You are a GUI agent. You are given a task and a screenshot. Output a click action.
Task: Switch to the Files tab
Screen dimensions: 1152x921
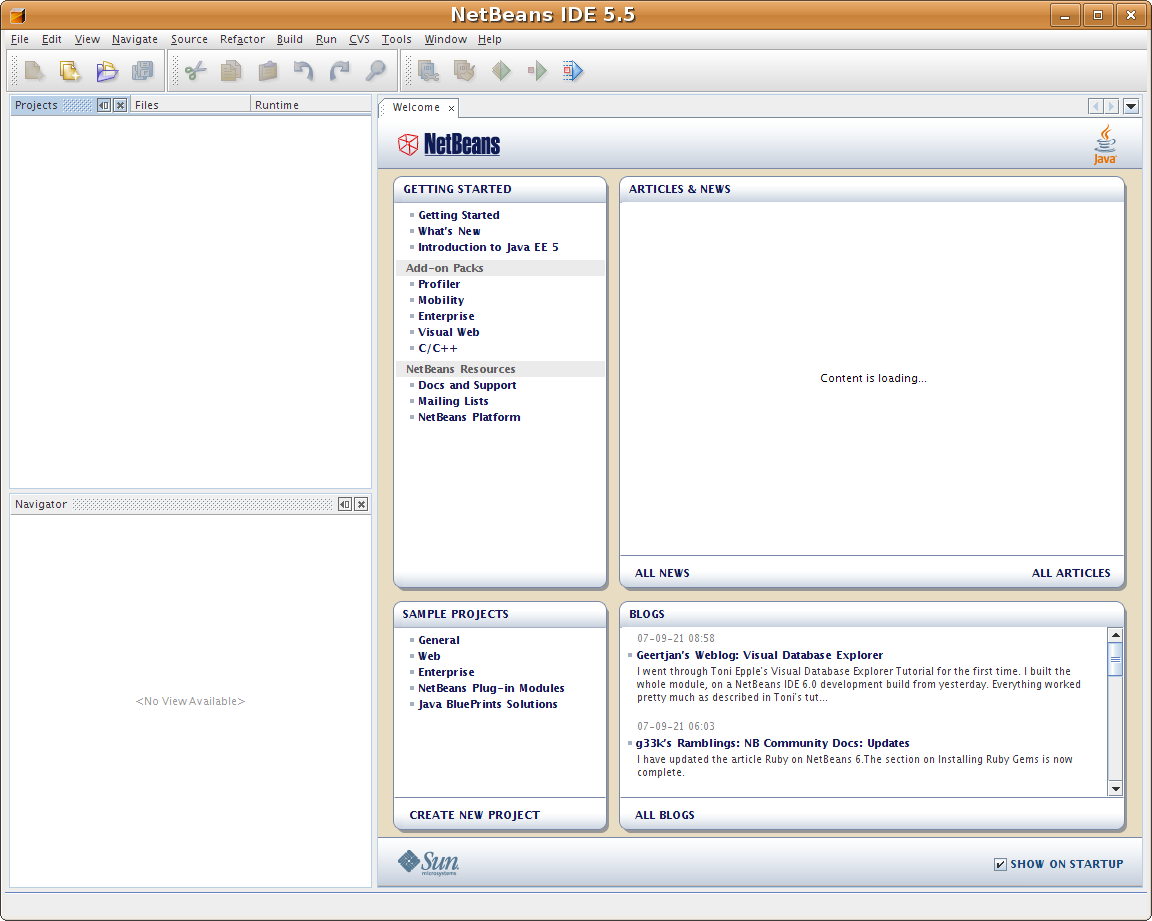point(190,105)
